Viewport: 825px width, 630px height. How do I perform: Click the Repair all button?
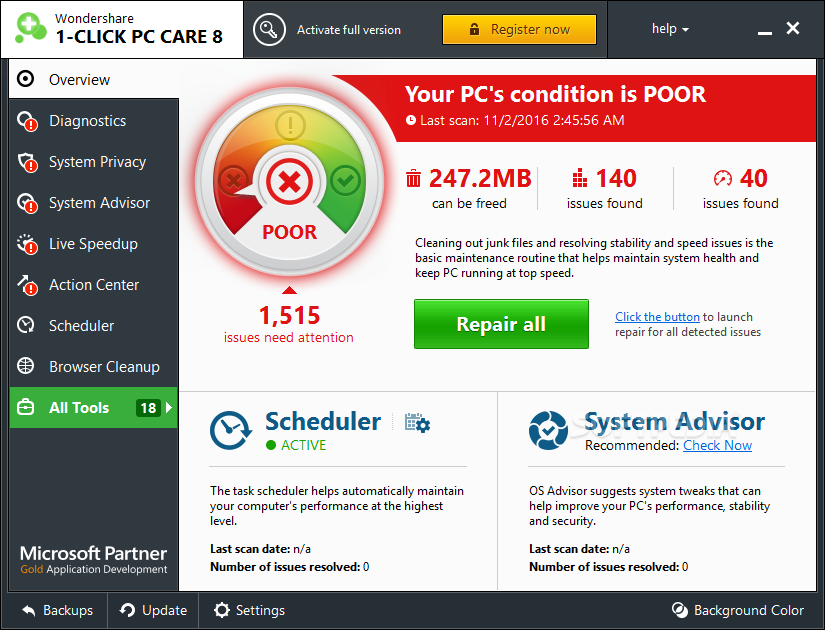coord(501,324)
